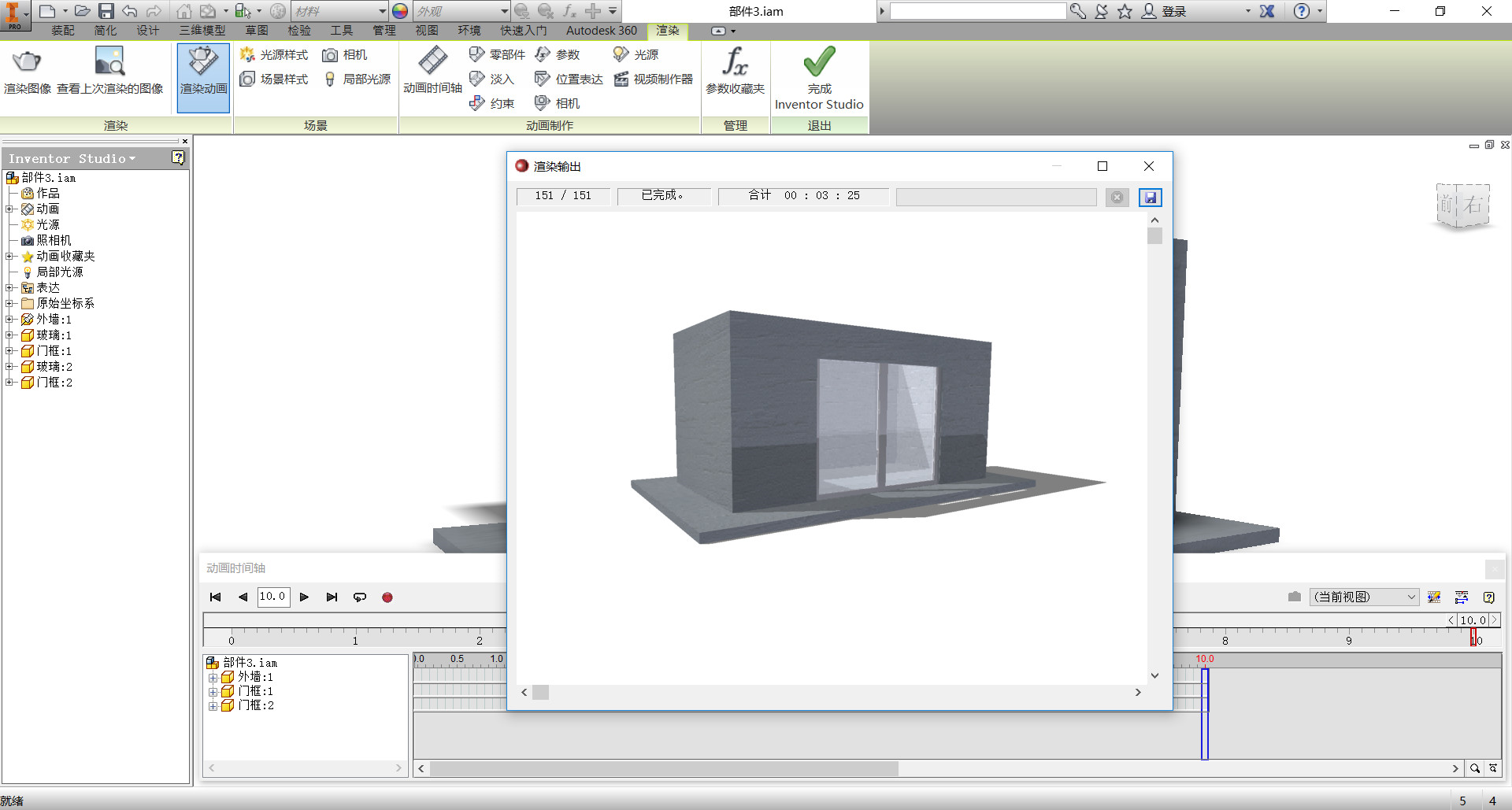
Task: Expand the 动画收藏夹 tree node
Action: point(9,257)
